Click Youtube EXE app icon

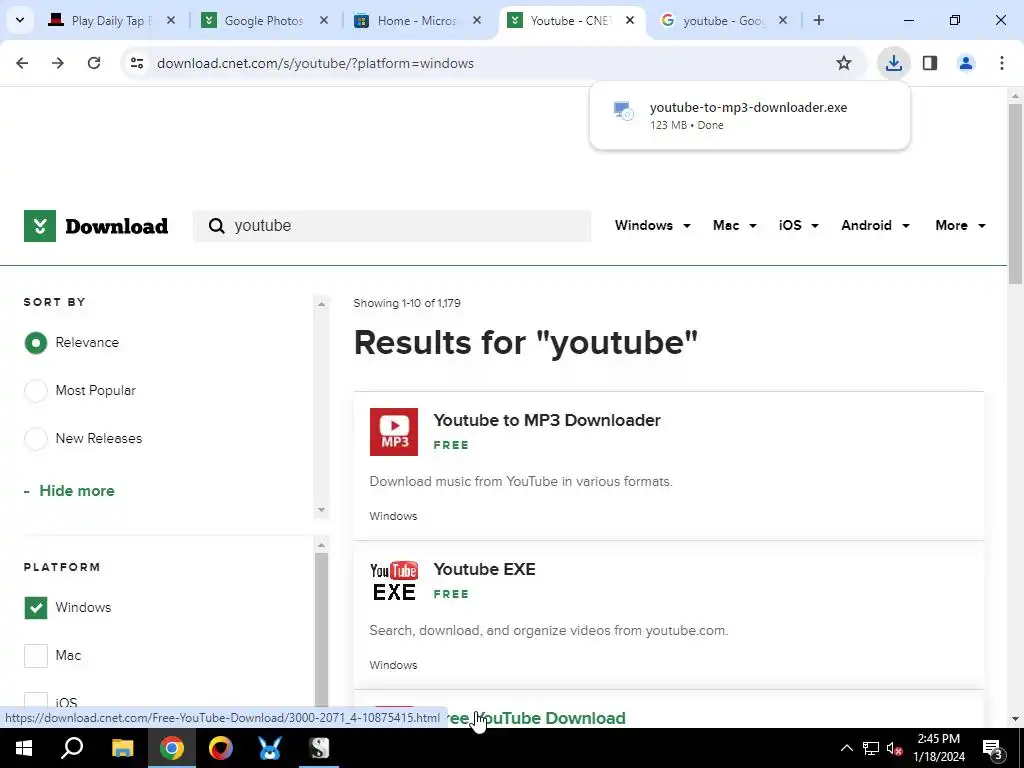[x=394, y=581]
